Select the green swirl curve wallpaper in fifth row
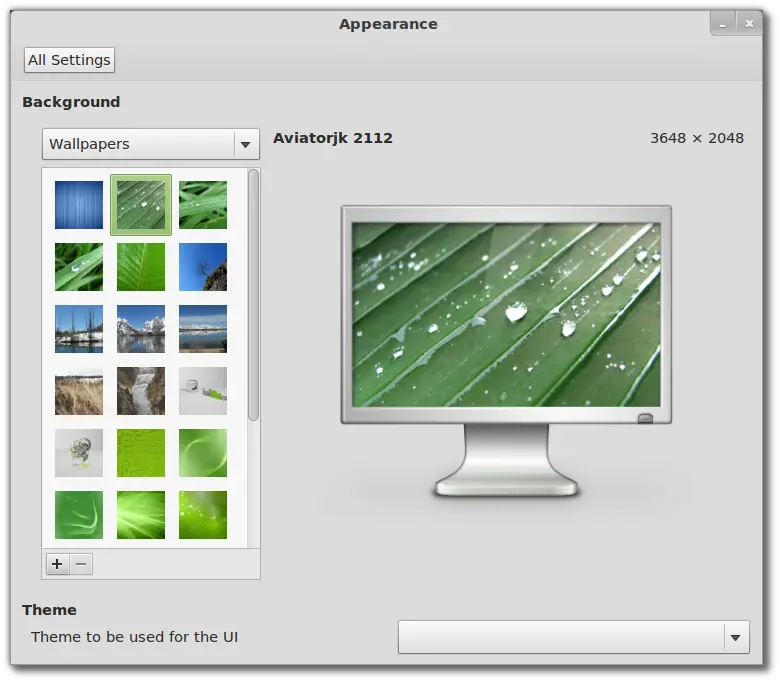Screen dimensions: 780x682 203,453
